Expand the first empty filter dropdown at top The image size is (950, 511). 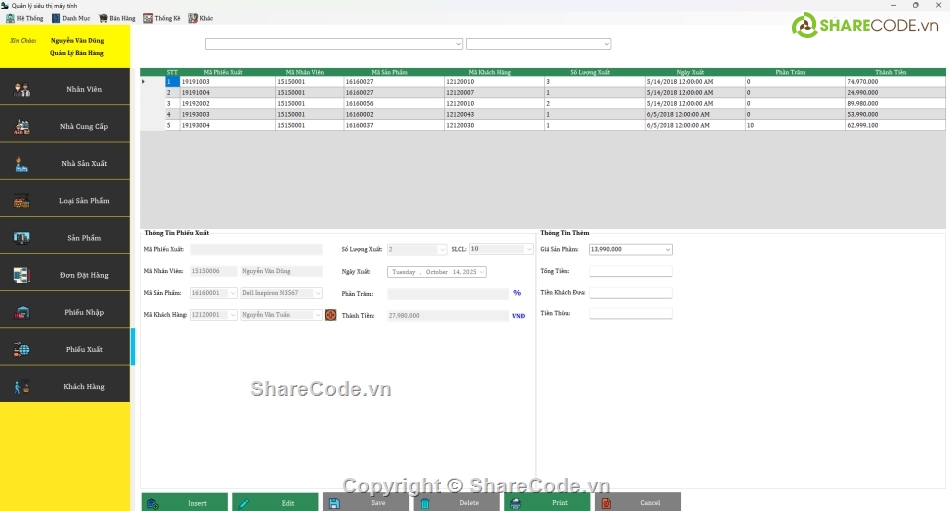pos(458,44)
